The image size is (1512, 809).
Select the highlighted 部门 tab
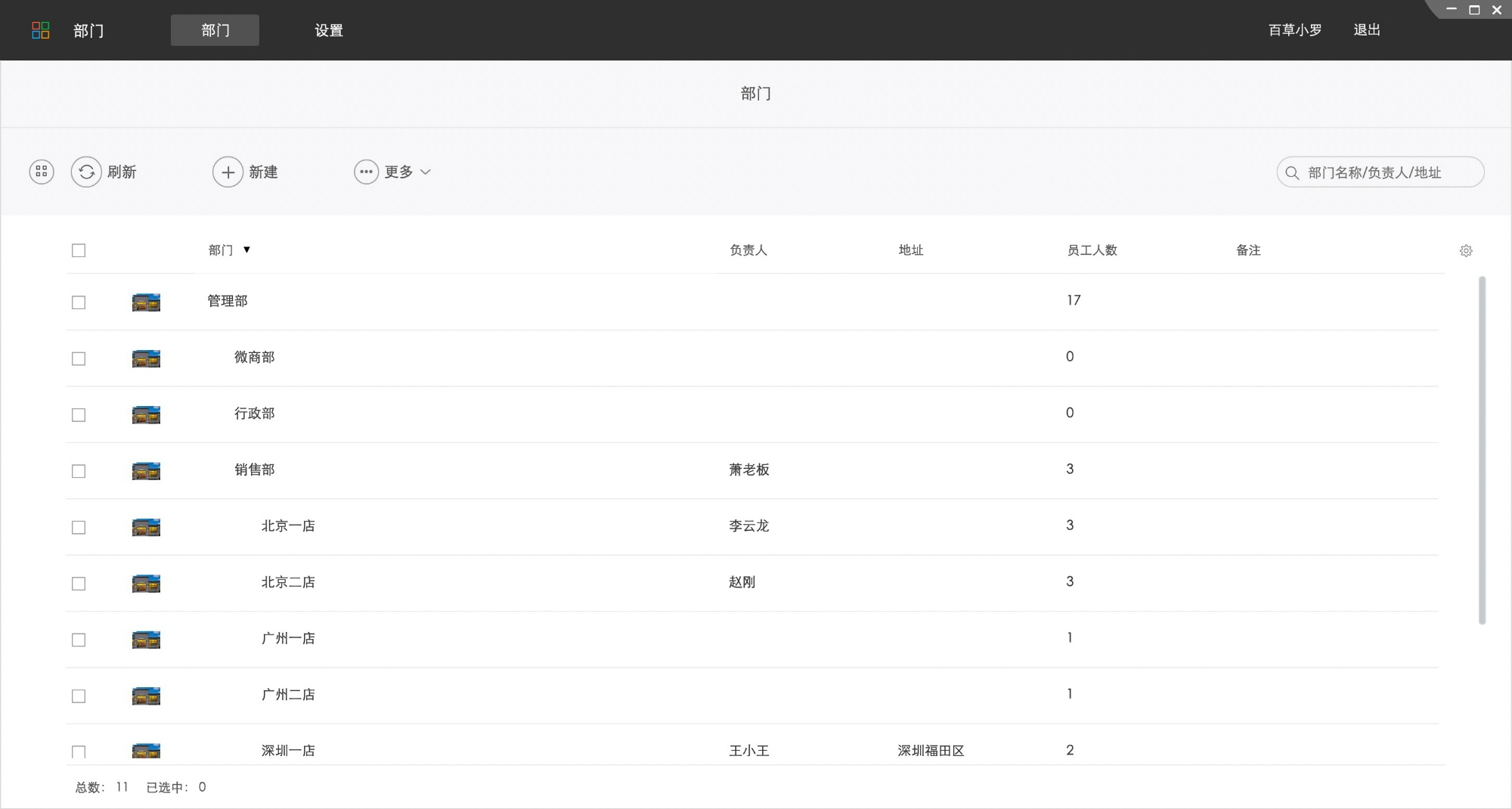(x=215, y=30)
